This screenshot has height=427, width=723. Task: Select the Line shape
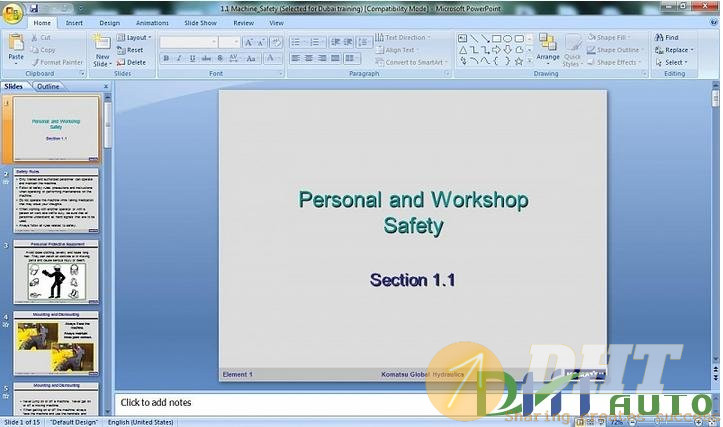[x=474, y=38]
